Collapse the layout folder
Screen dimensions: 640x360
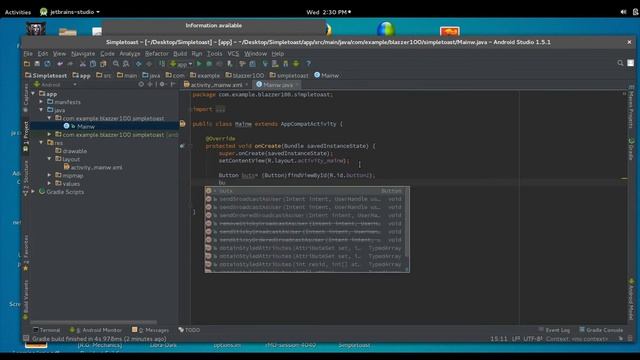tap(49, 159)
